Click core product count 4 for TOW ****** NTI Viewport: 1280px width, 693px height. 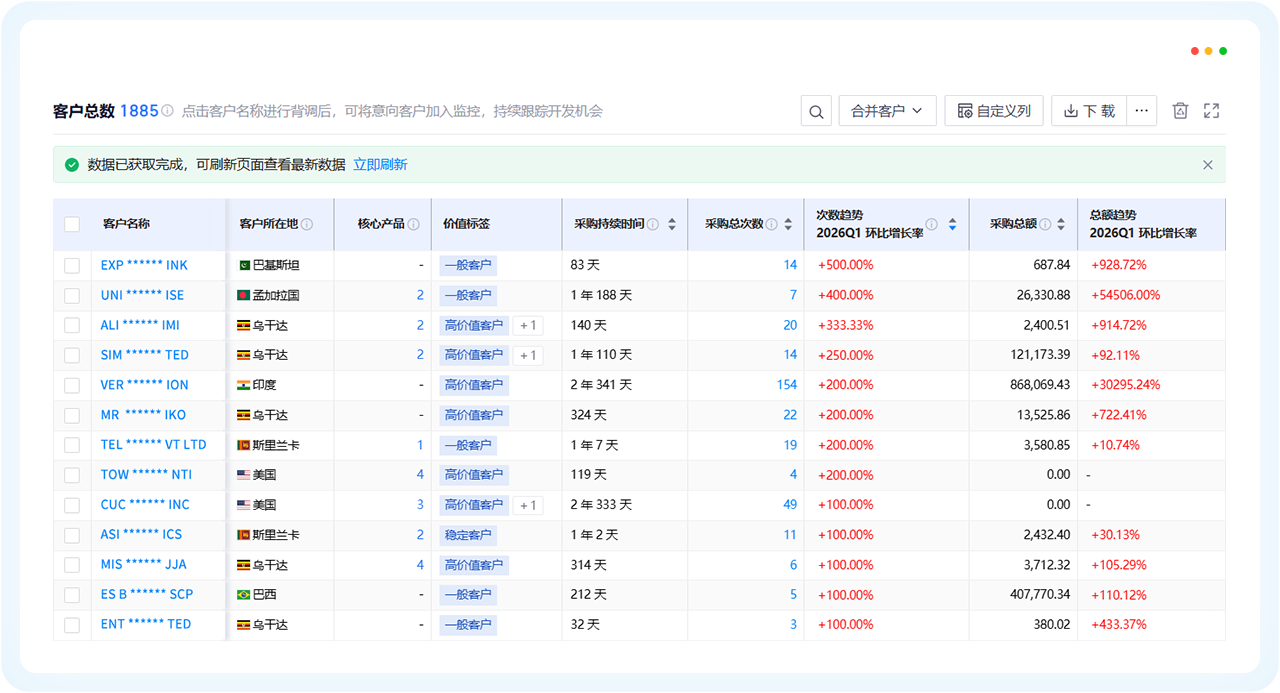[420, 475]
